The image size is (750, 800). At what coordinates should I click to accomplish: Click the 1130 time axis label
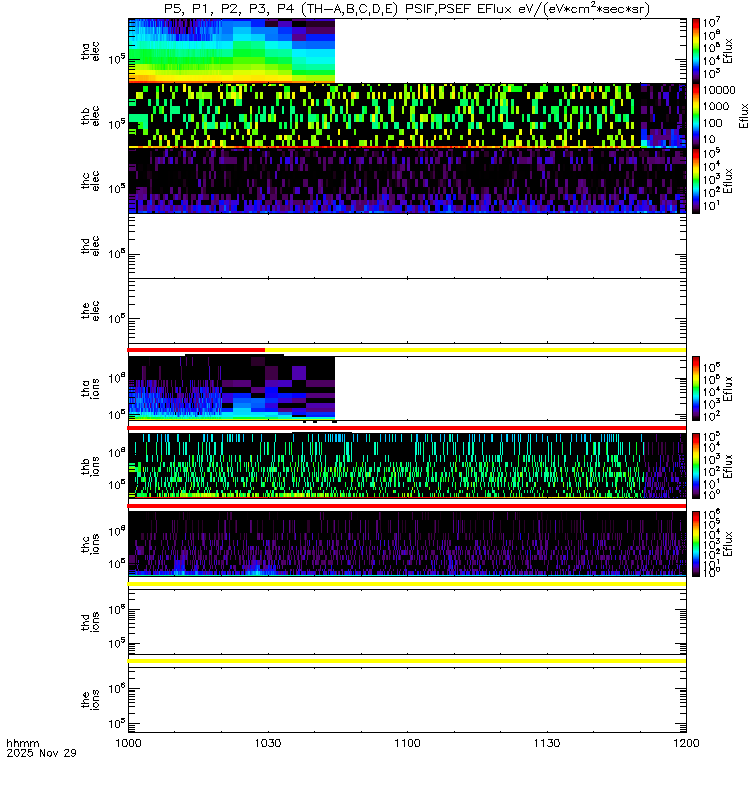point(547,743)
